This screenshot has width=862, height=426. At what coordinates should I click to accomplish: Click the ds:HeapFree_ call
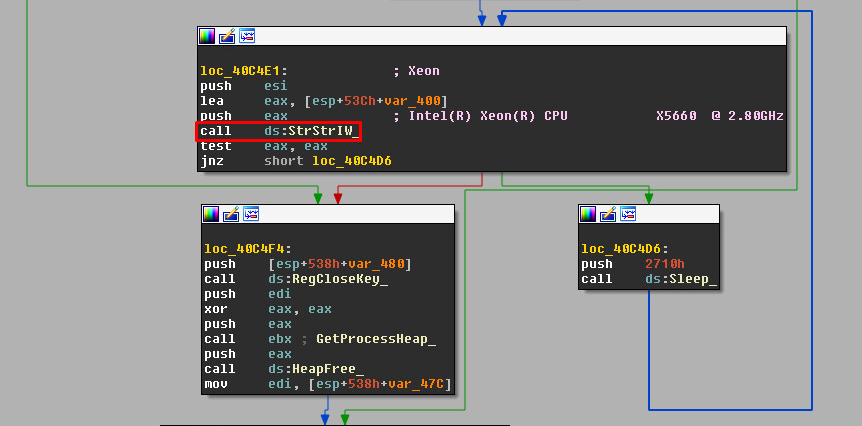316,369
